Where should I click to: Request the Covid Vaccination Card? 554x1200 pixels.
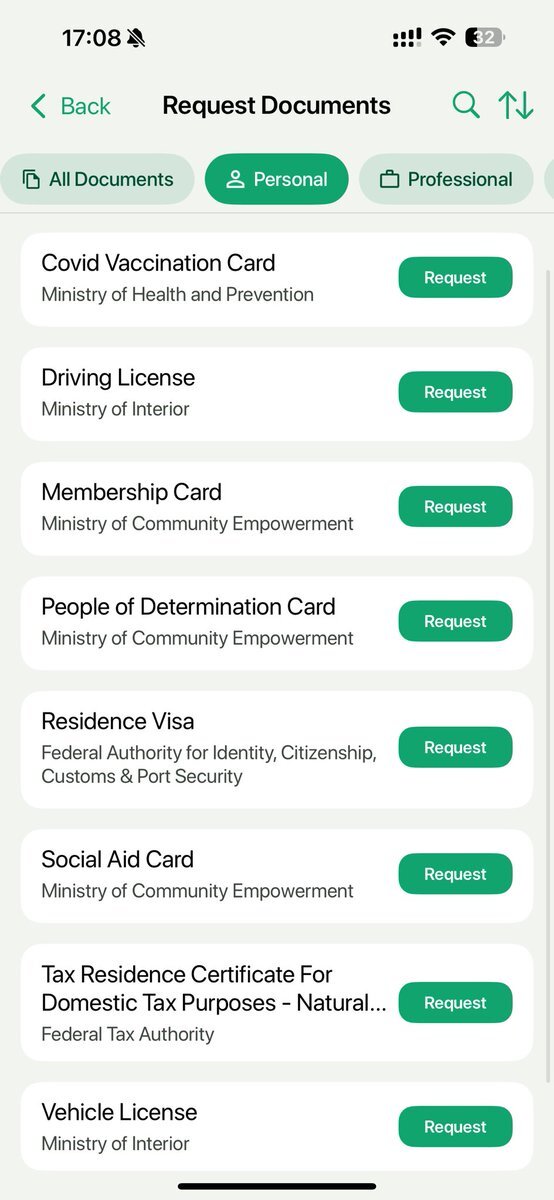[455, 278]
